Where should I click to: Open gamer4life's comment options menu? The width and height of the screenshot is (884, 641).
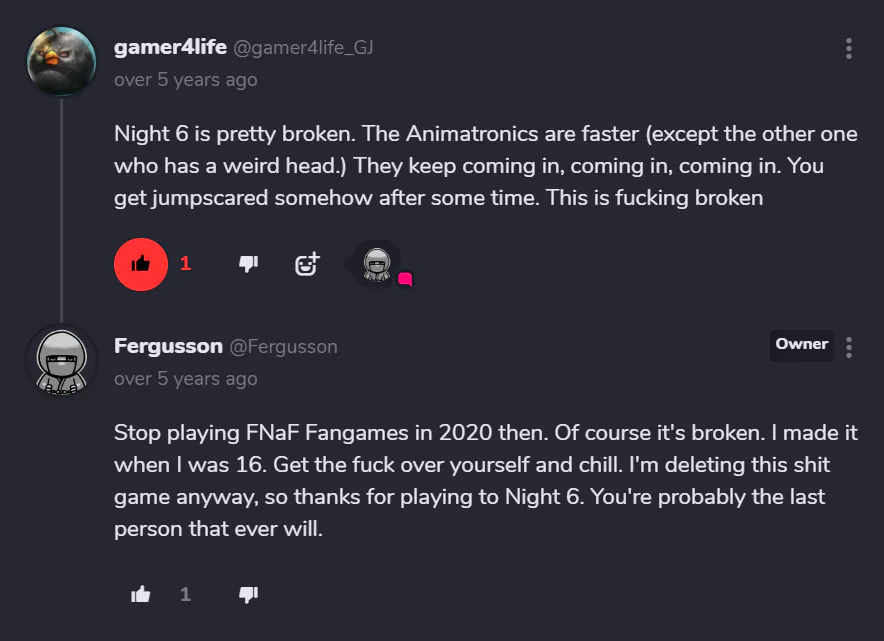849,48
